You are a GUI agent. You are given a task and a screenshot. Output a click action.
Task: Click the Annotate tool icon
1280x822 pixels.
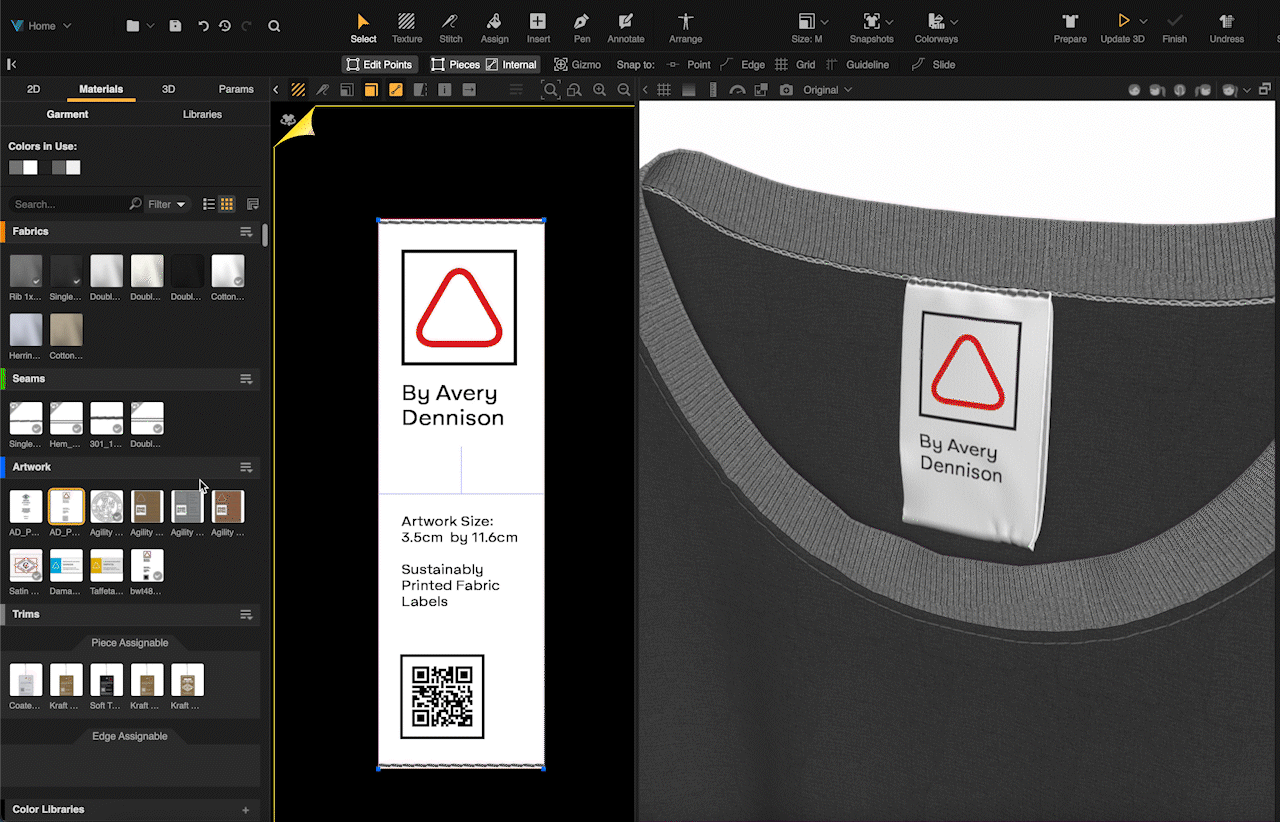626,22
